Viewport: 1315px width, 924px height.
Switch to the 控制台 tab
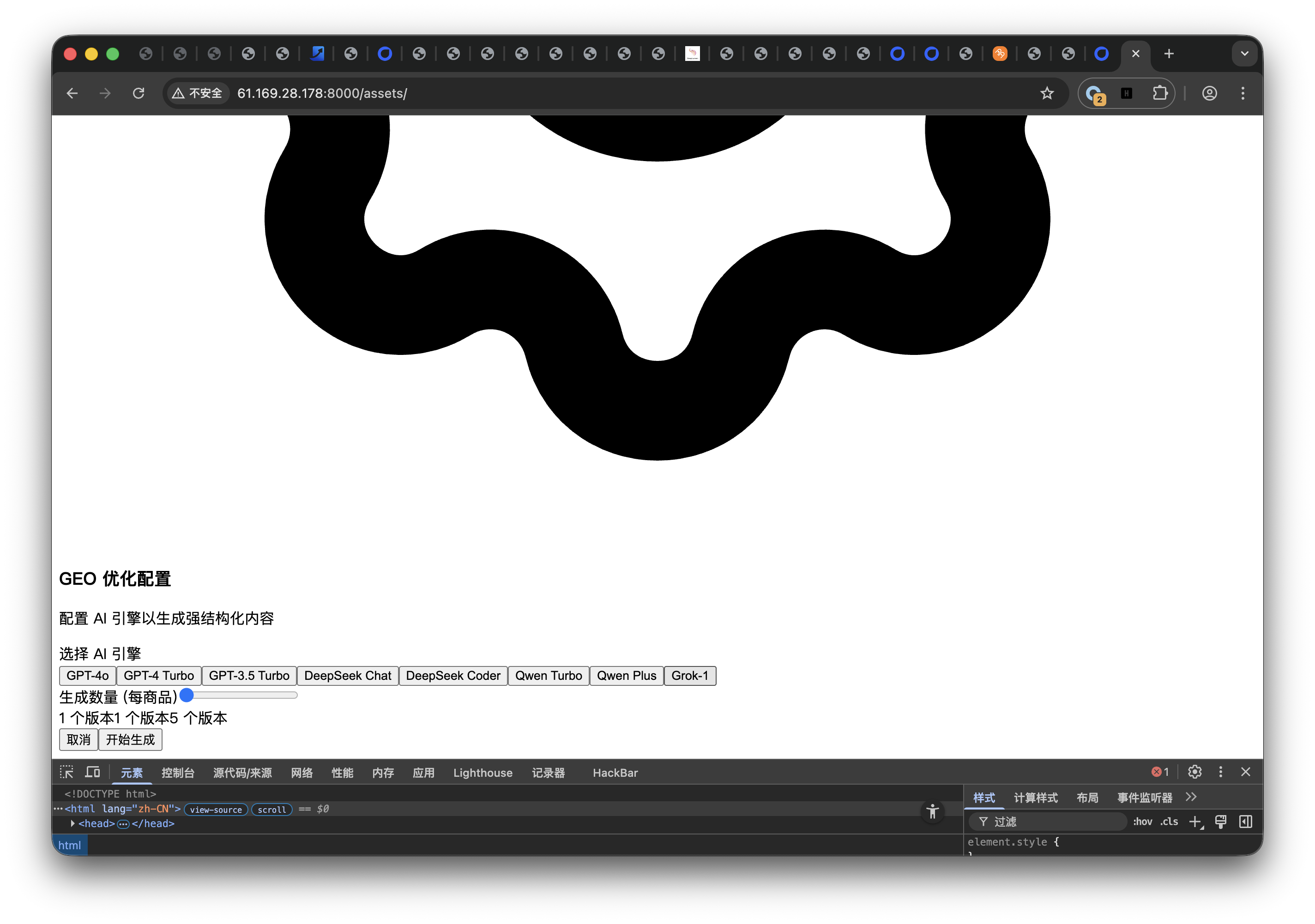click(x=178, y=773)
